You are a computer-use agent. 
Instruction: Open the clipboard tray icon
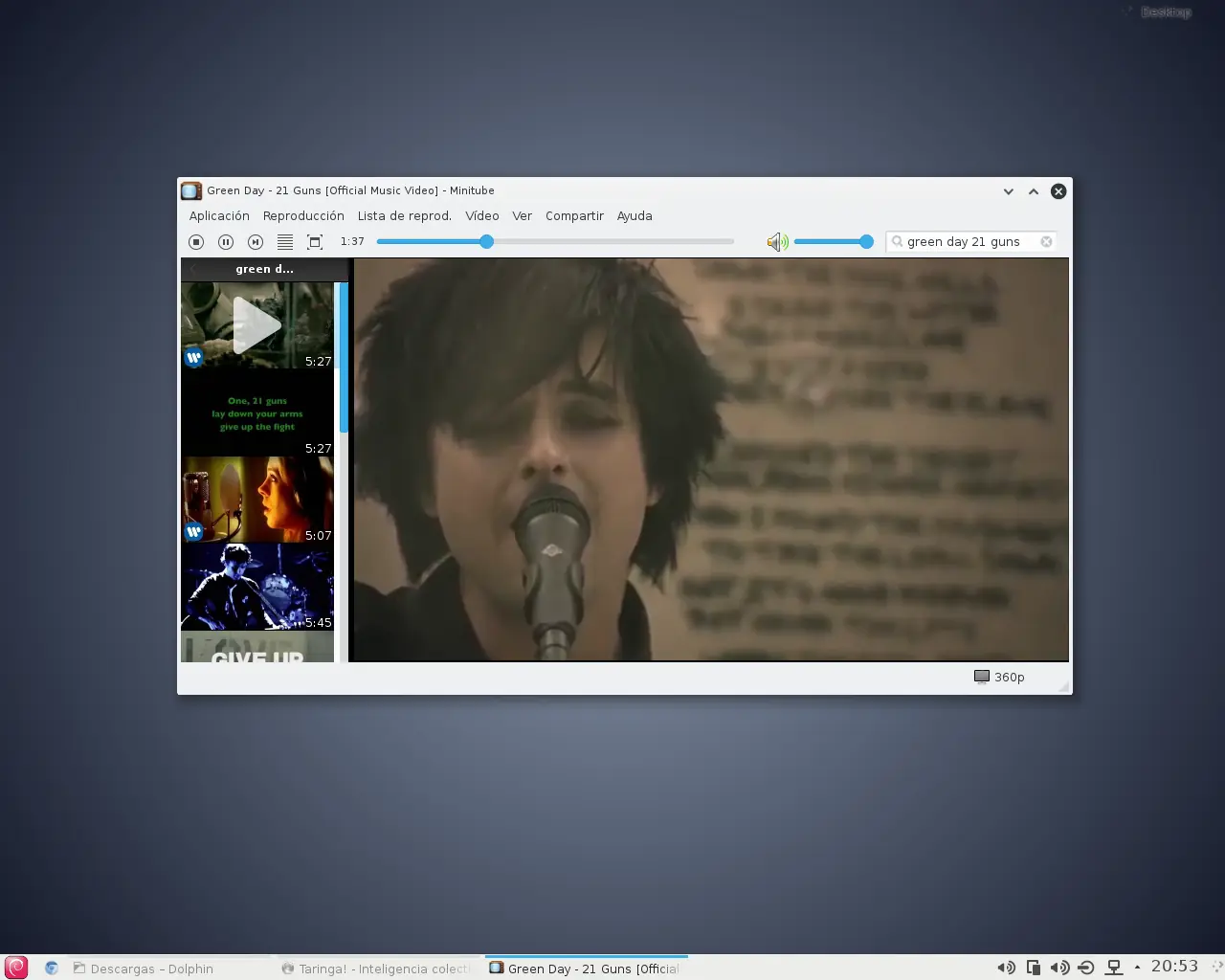pos(1034,968)
